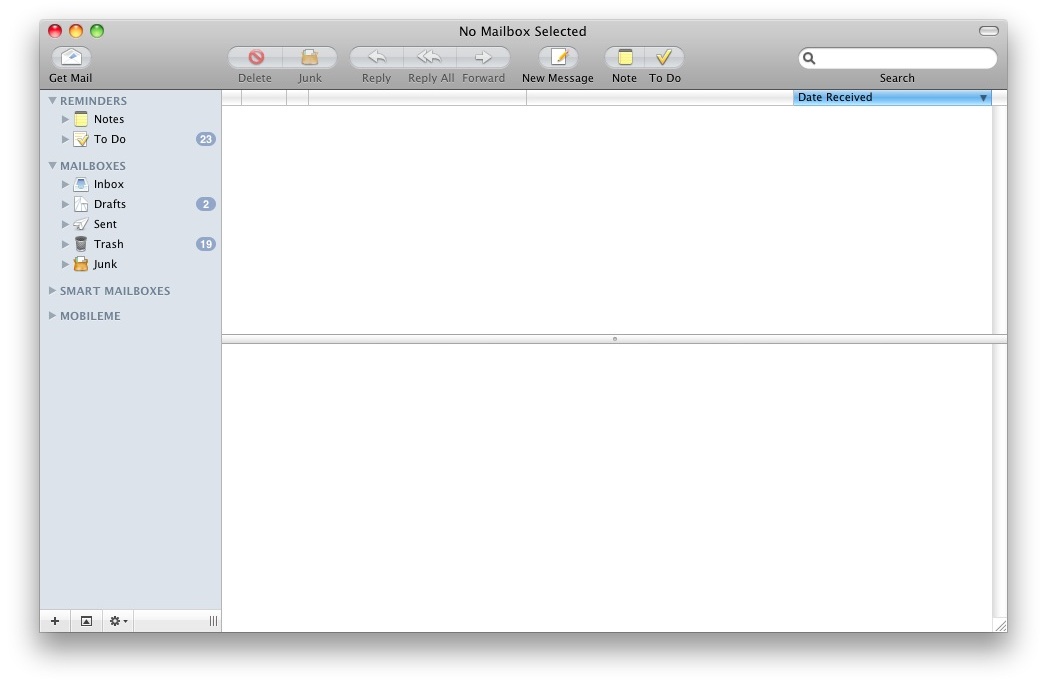Click the Drafts count badge 2
This screenshot has height=680, width=1047.
coord(206,204)
